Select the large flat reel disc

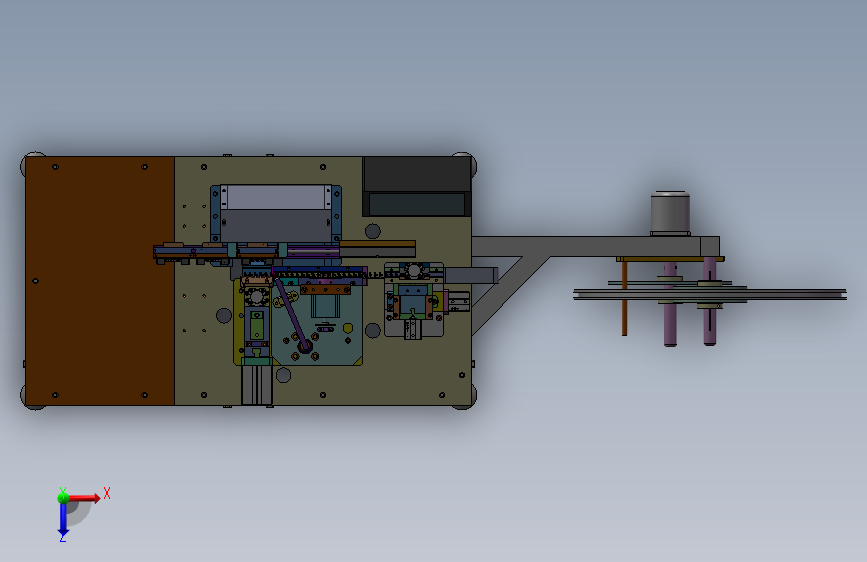[x=710, y=294]
